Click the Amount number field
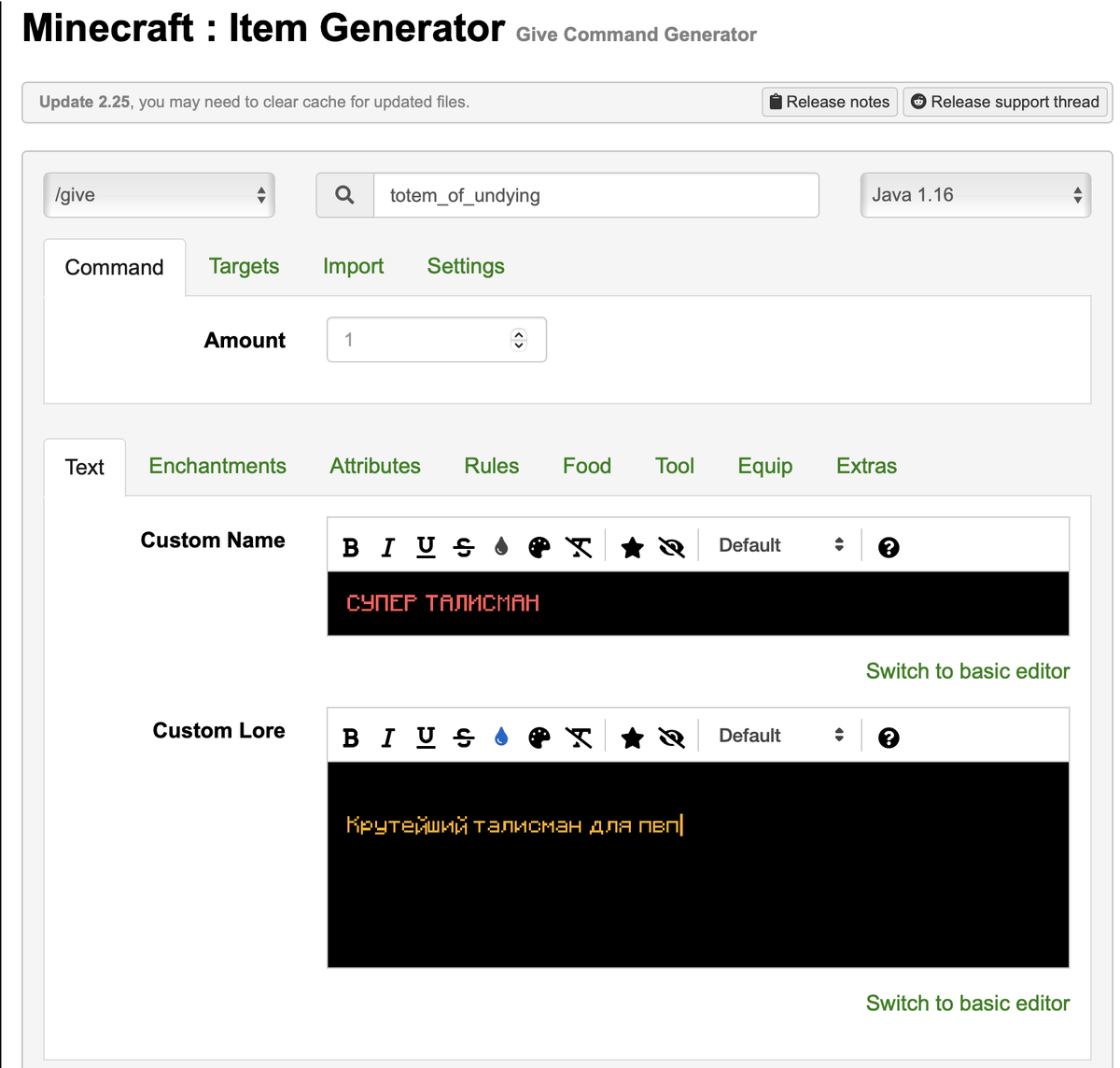This screenshot has height=1068, width=1120. [x=436, y=340]
